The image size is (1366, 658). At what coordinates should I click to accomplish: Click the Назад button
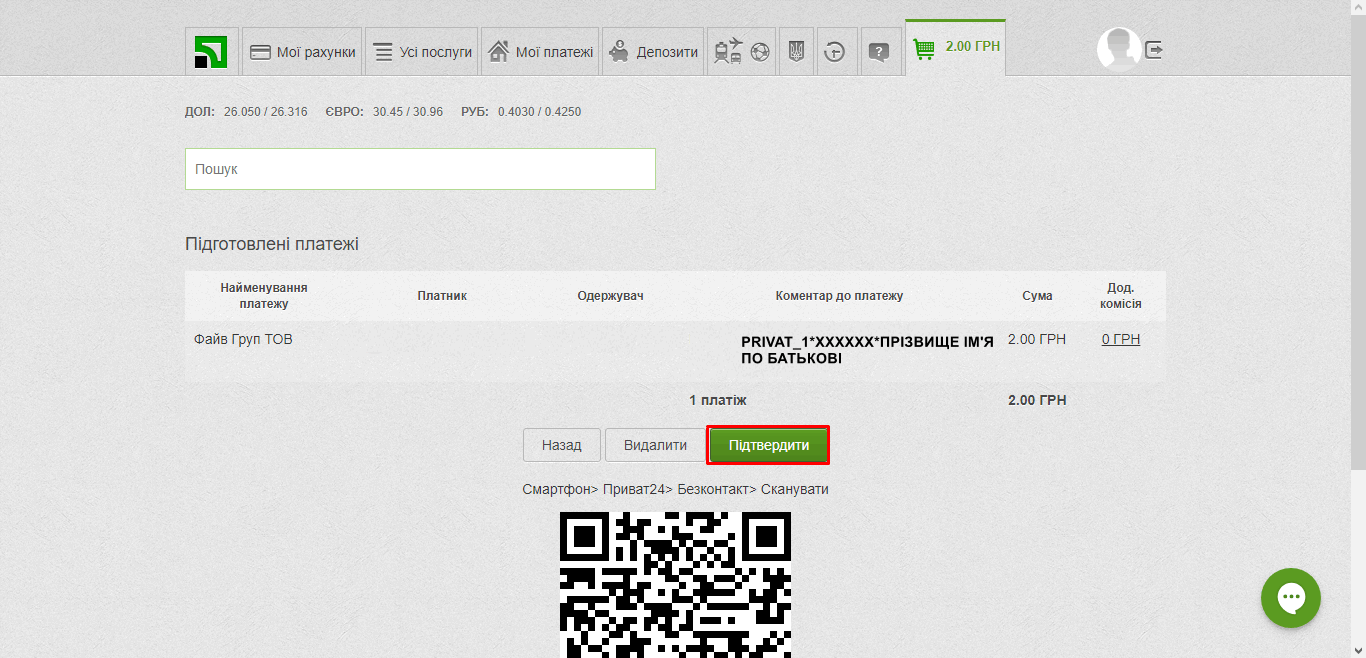pyautogui.click(x=561, y=445)
